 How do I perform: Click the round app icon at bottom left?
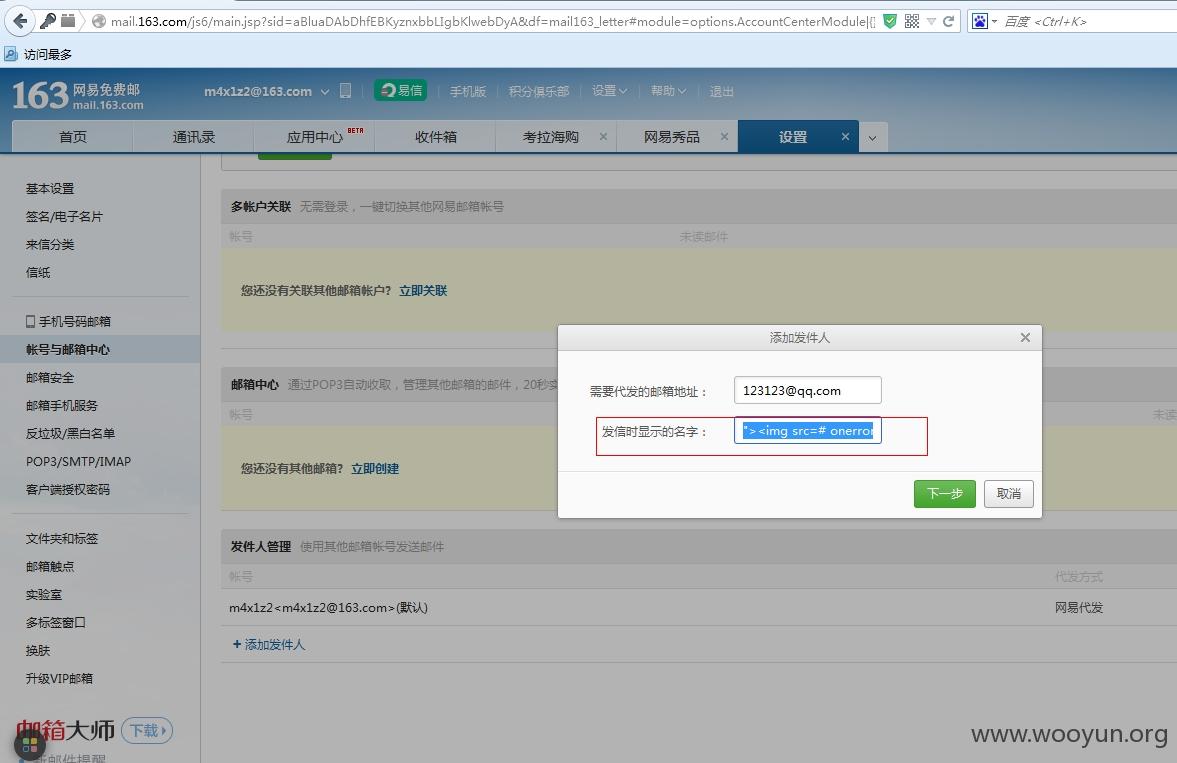(x=30, y=745)
